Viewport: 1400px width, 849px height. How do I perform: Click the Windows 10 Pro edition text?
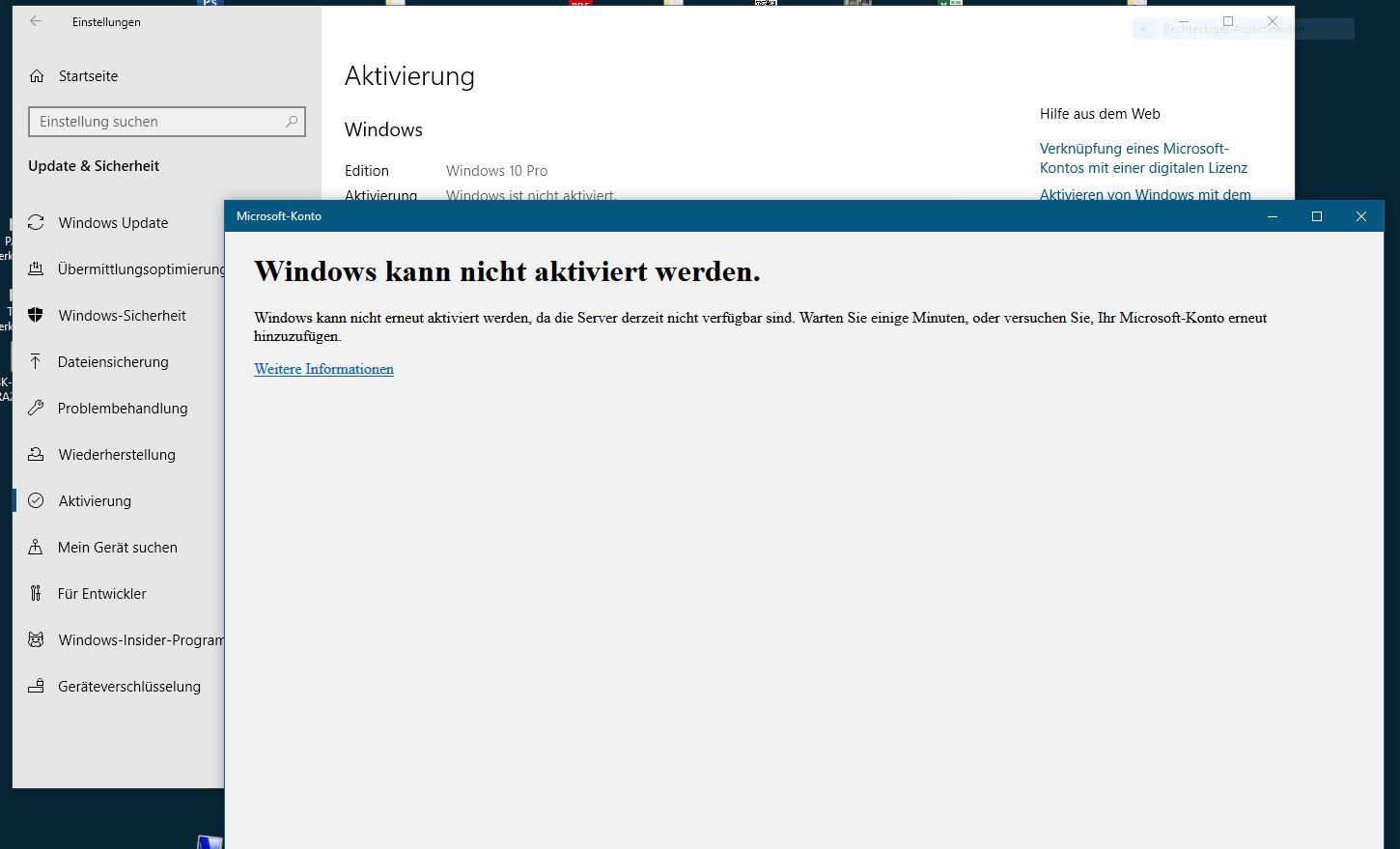496,171
